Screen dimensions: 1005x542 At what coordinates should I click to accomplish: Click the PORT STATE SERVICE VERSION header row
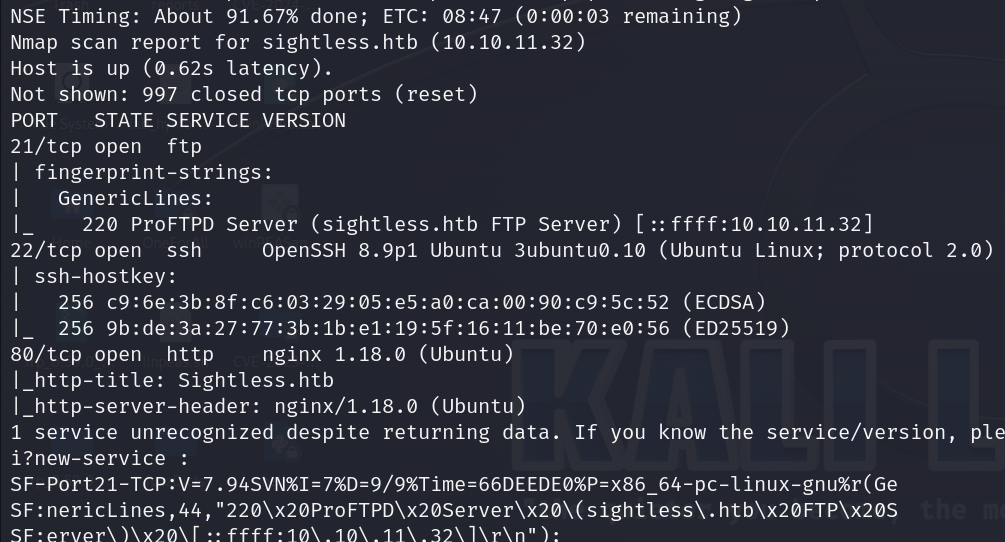click(178, 120)
